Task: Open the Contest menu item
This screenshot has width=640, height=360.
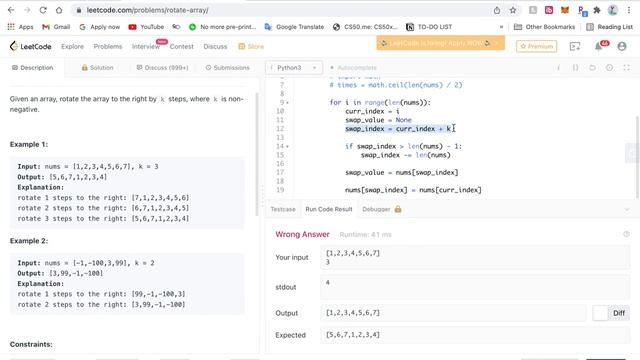Action: click(x=182, y=47)
